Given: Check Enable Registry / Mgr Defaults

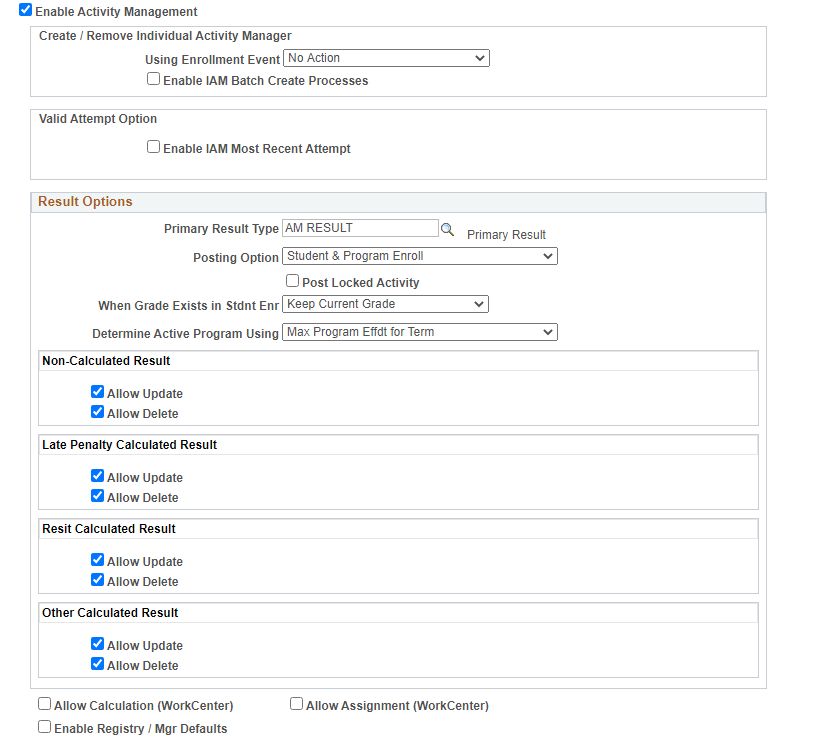Looking at the screenshot, I should coord(44,727).
